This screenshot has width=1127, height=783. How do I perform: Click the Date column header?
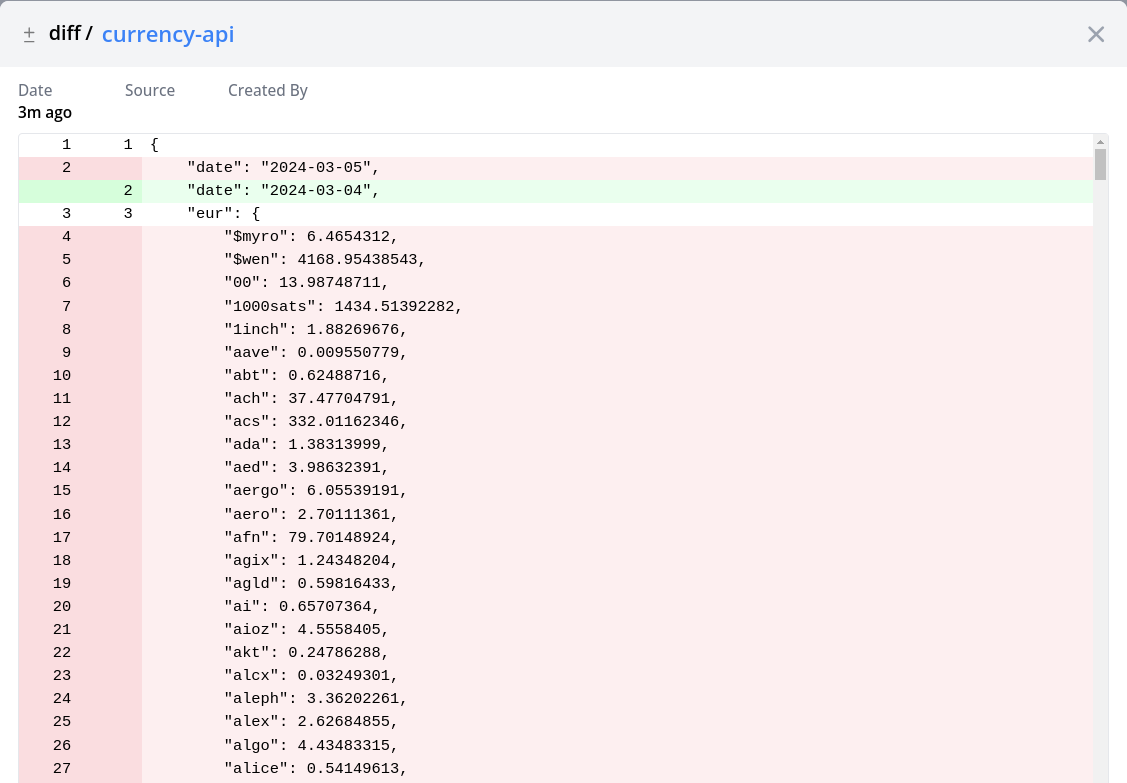(35, 90)
